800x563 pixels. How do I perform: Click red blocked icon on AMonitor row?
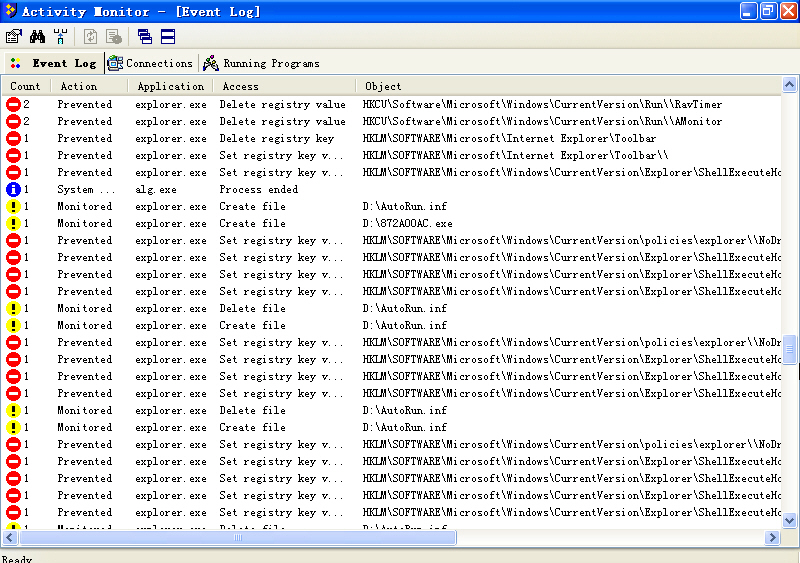click(13, 121)
